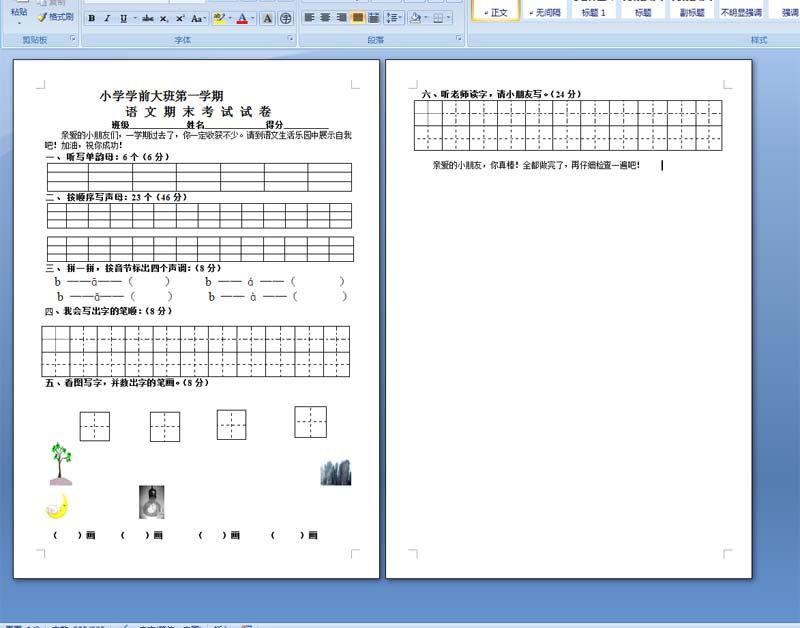The image size is (800, 628).
Task: Open shading color dropdown arrow
Action: coord(426,18)
